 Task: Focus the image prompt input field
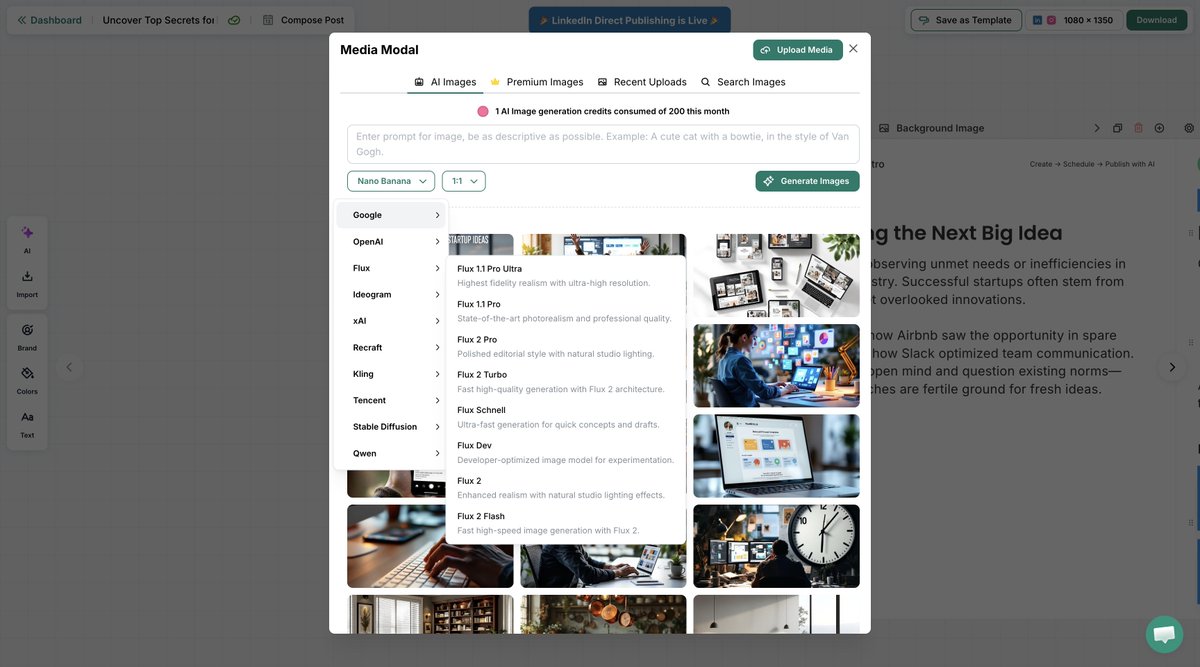[x=603, y=144]
